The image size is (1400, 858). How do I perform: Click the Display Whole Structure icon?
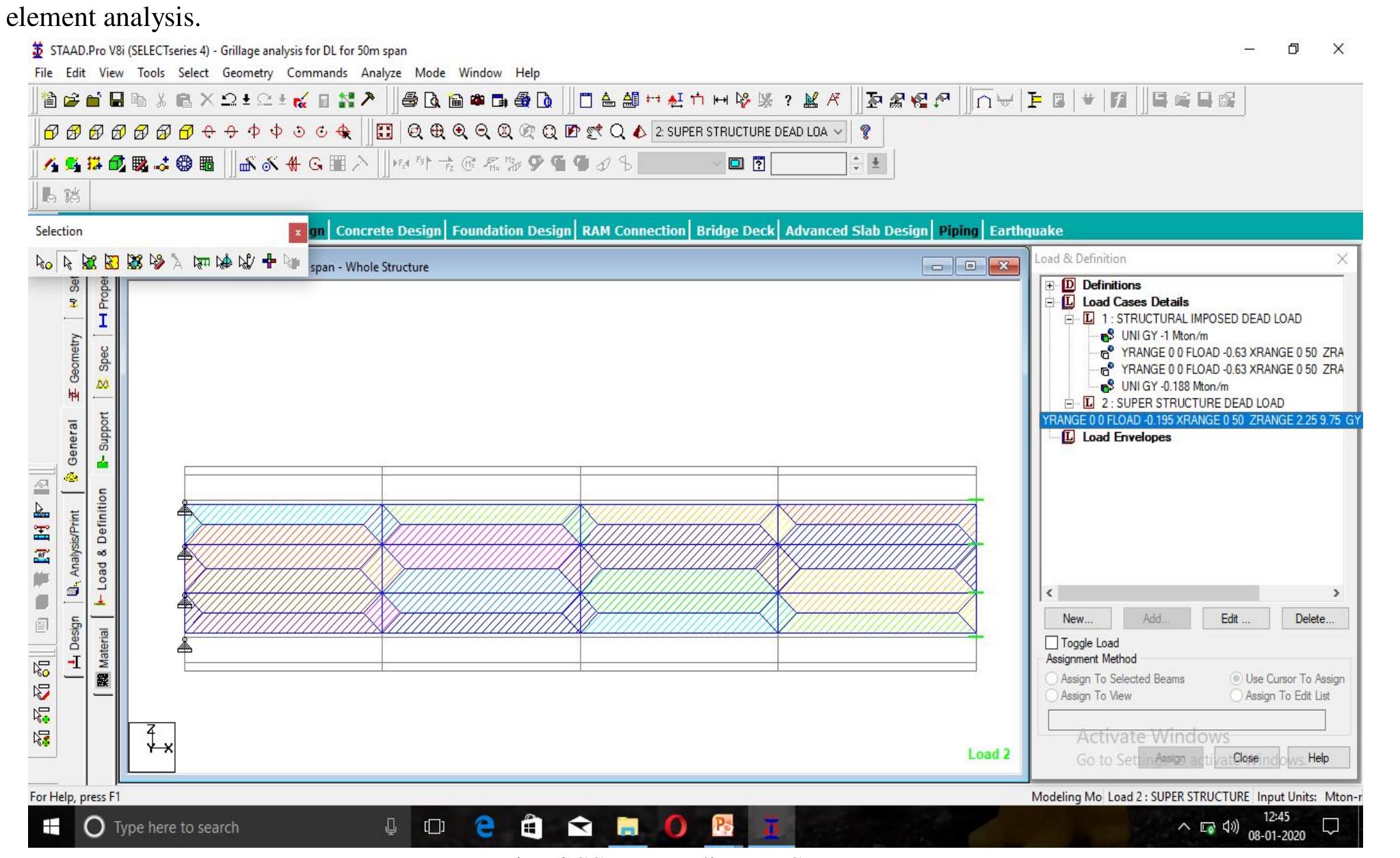point(385,133)
